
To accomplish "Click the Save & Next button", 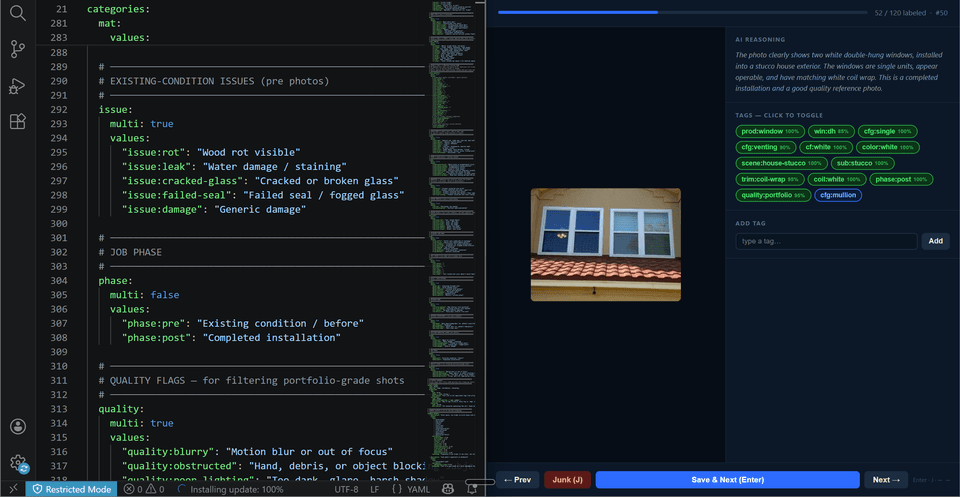I will 727,480.
